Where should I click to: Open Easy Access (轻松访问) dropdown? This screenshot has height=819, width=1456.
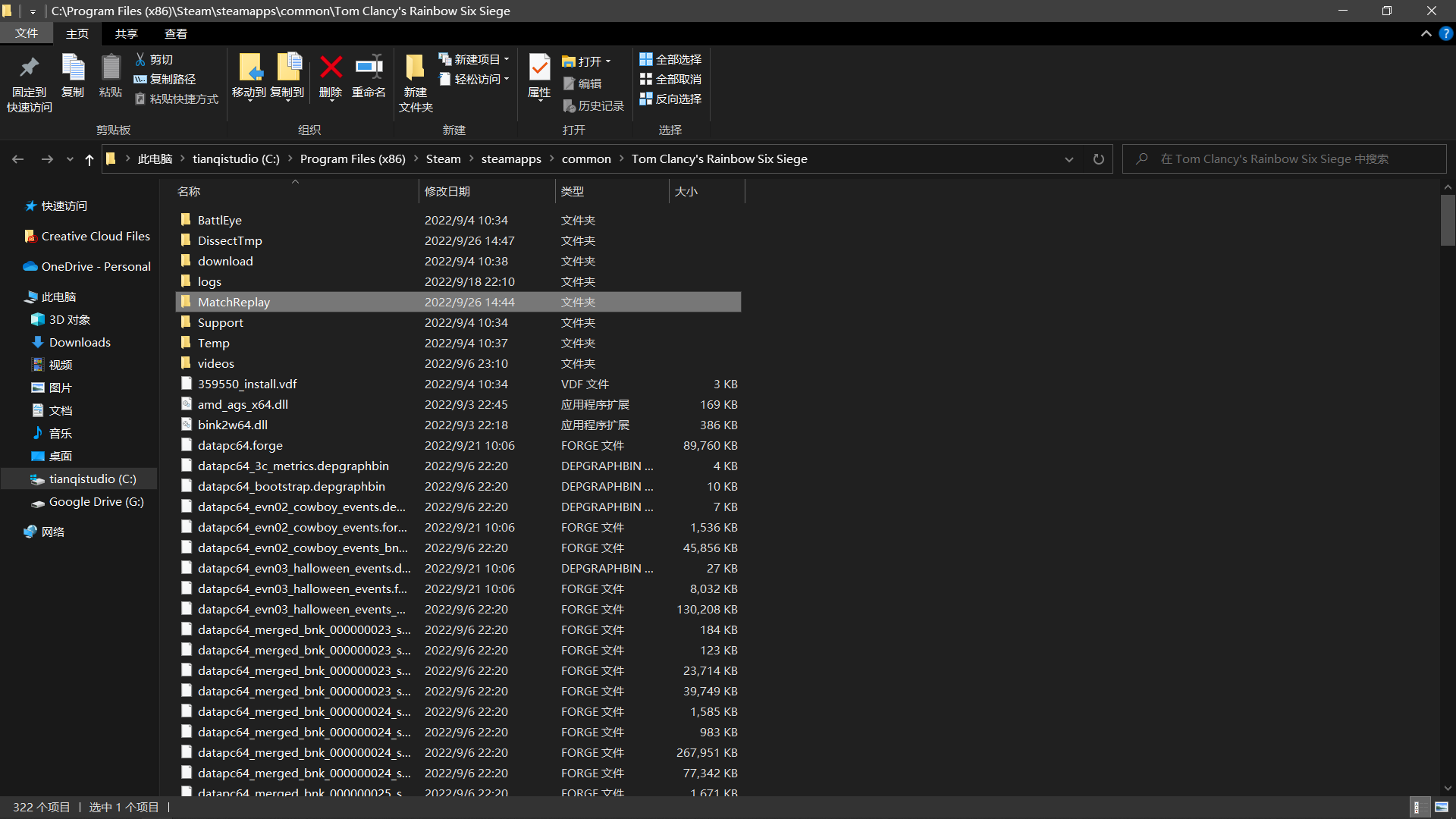pos(474,79)
